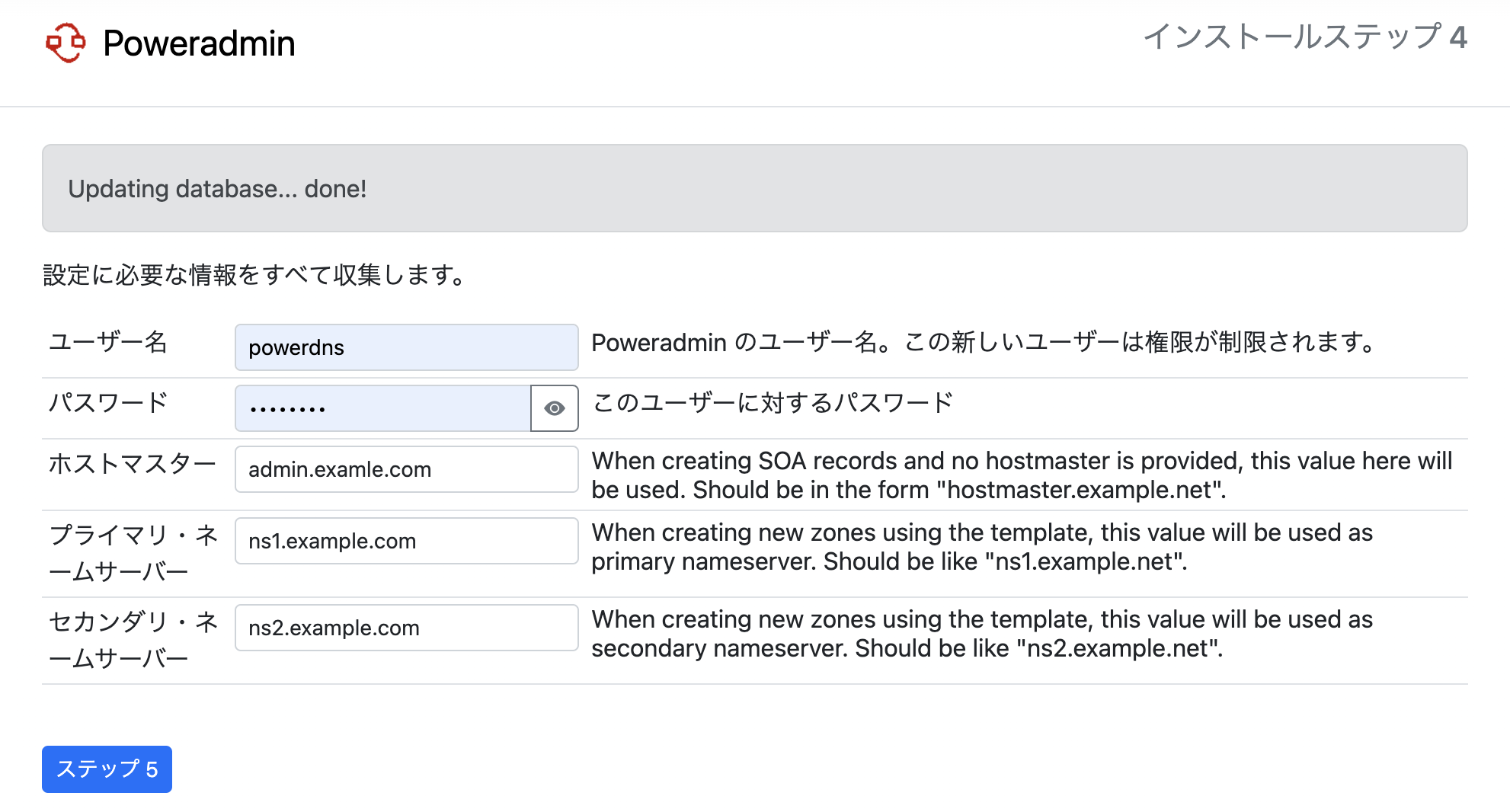This screenshot has height=812, width=1510.
Task: Click the powerdns username text
Action: 296,347
